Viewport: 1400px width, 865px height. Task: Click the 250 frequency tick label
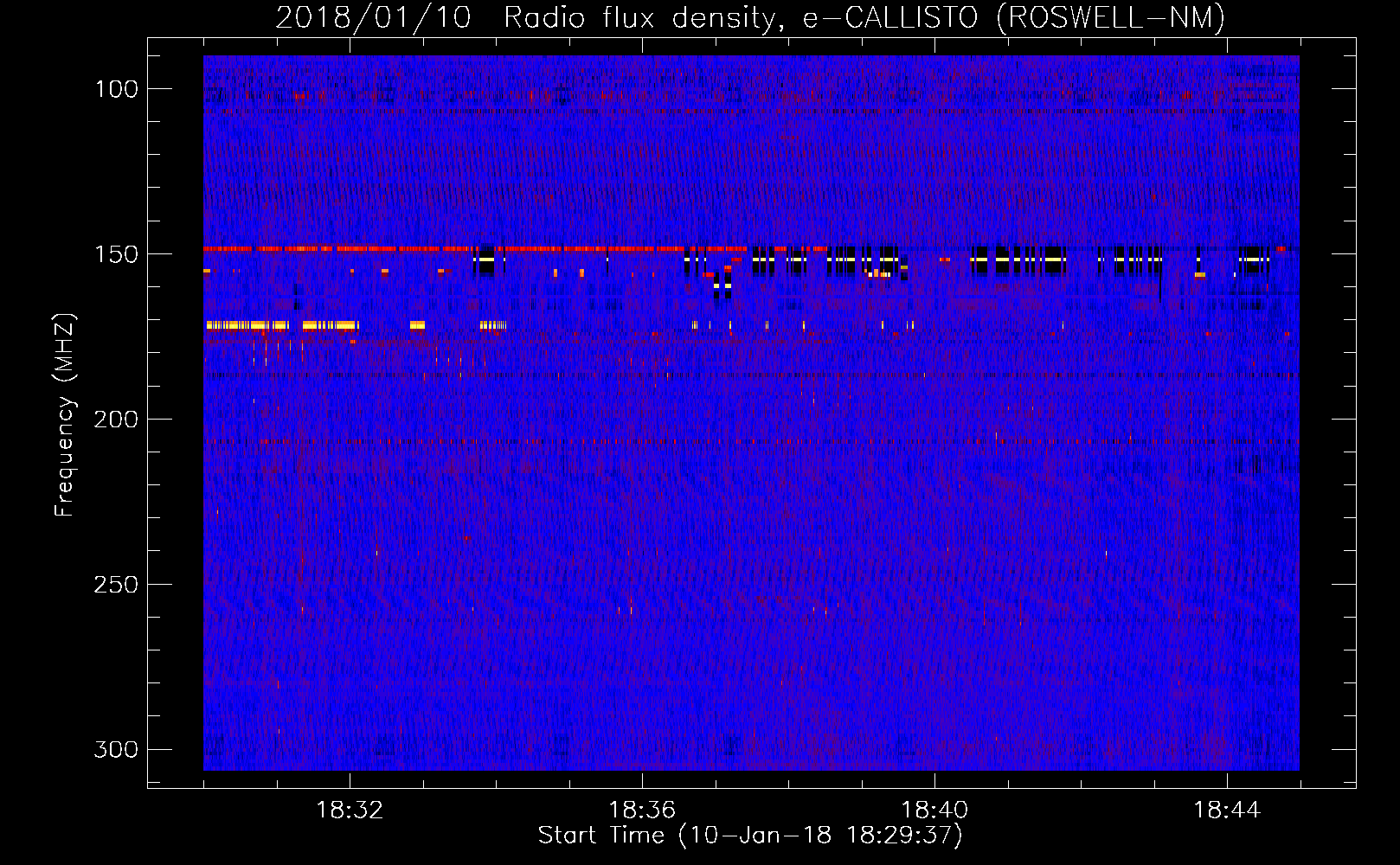tap(116, 585)
